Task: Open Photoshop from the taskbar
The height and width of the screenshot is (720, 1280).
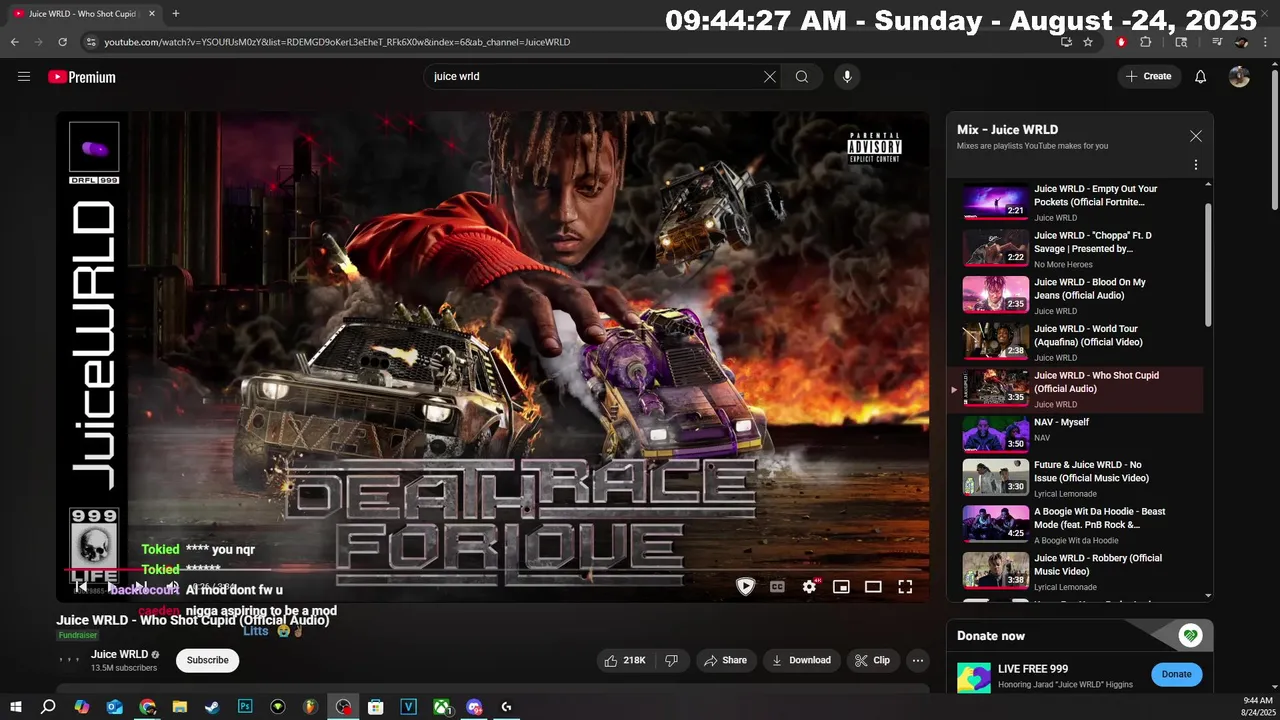Action: [x=245, y=707]
